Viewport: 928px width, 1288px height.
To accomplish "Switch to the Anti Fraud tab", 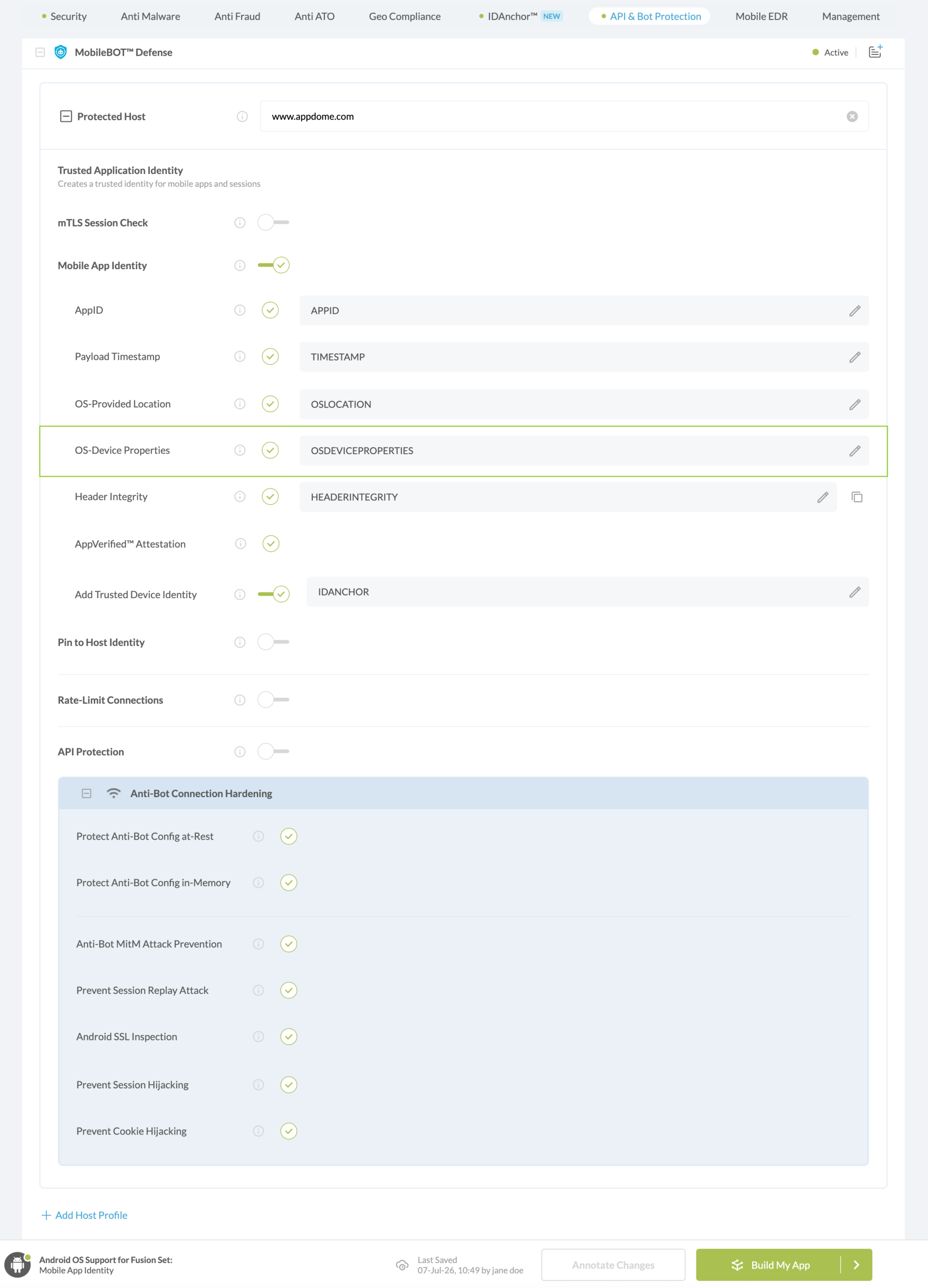I will pyautogui.click(x=237, y=16).
